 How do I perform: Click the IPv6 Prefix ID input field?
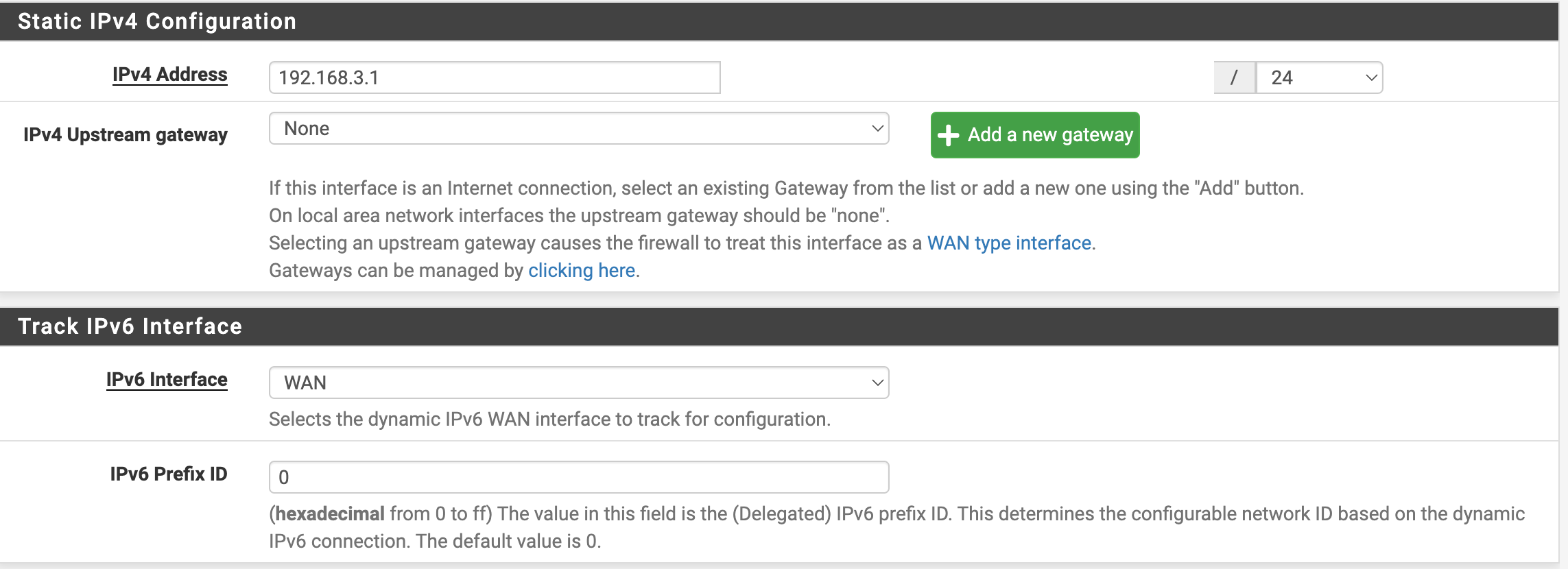tap(579, 477)
